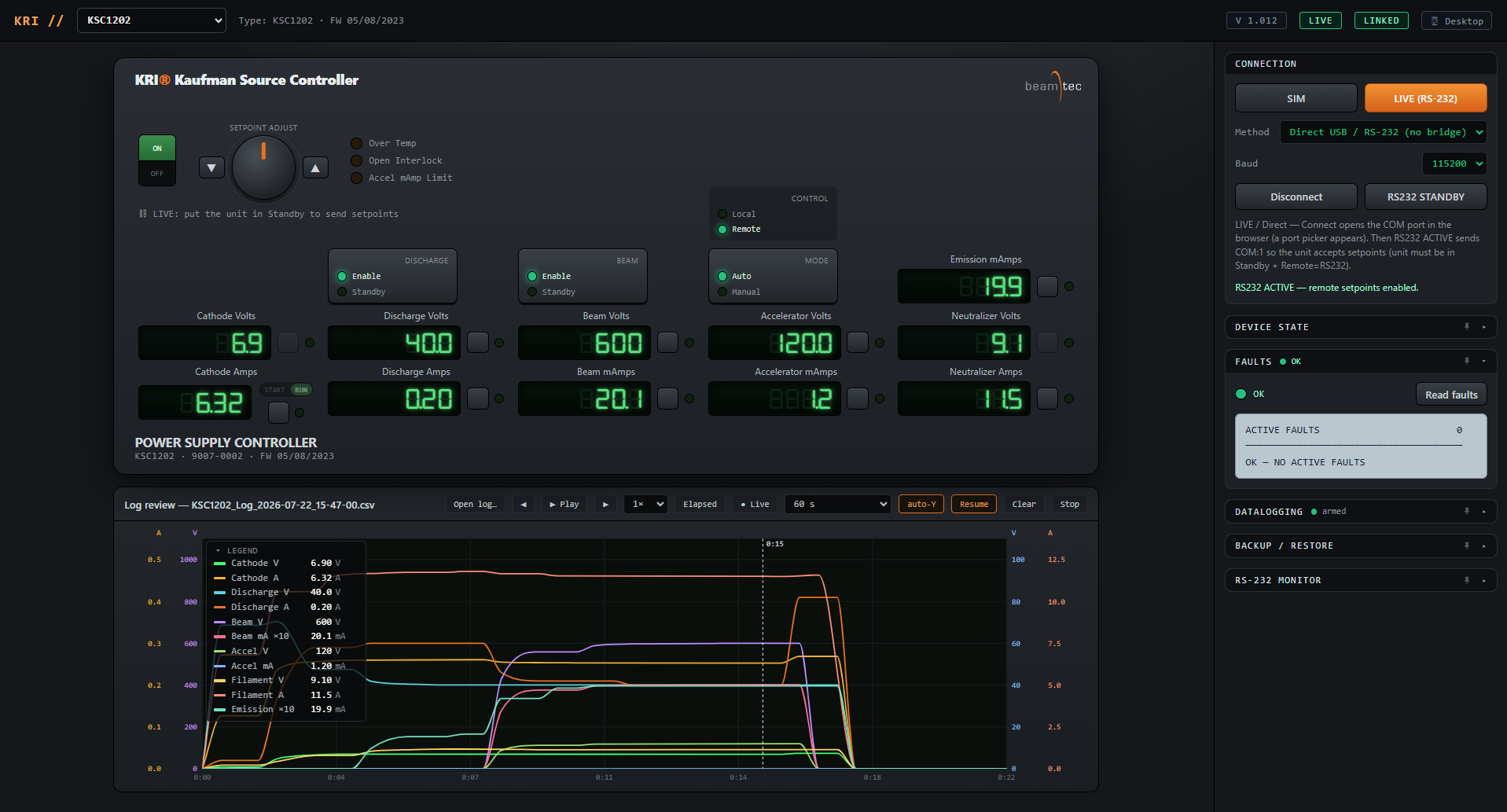
Task: Pin the Backup / Restore panel
Action: 1467,546
